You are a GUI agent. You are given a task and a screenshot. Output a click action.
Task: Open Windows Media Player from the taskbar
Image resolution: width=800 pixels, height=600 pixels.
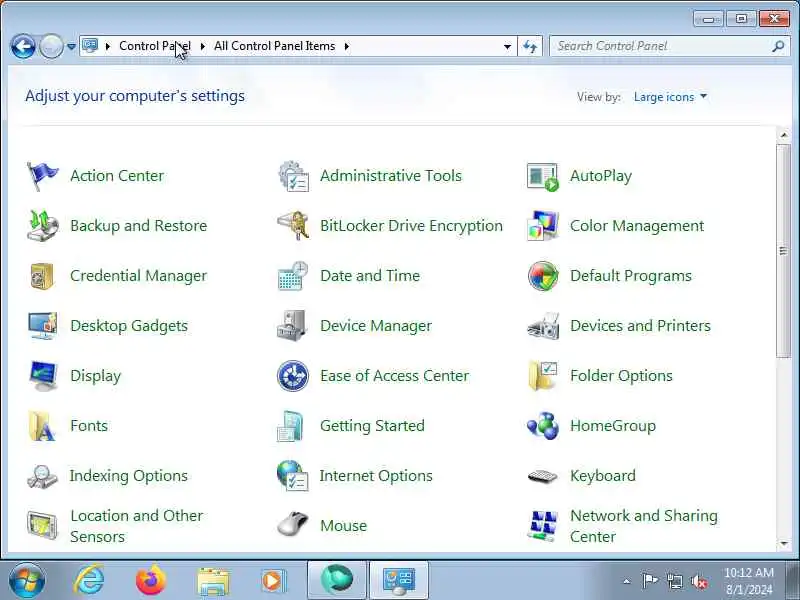[274, 581]
